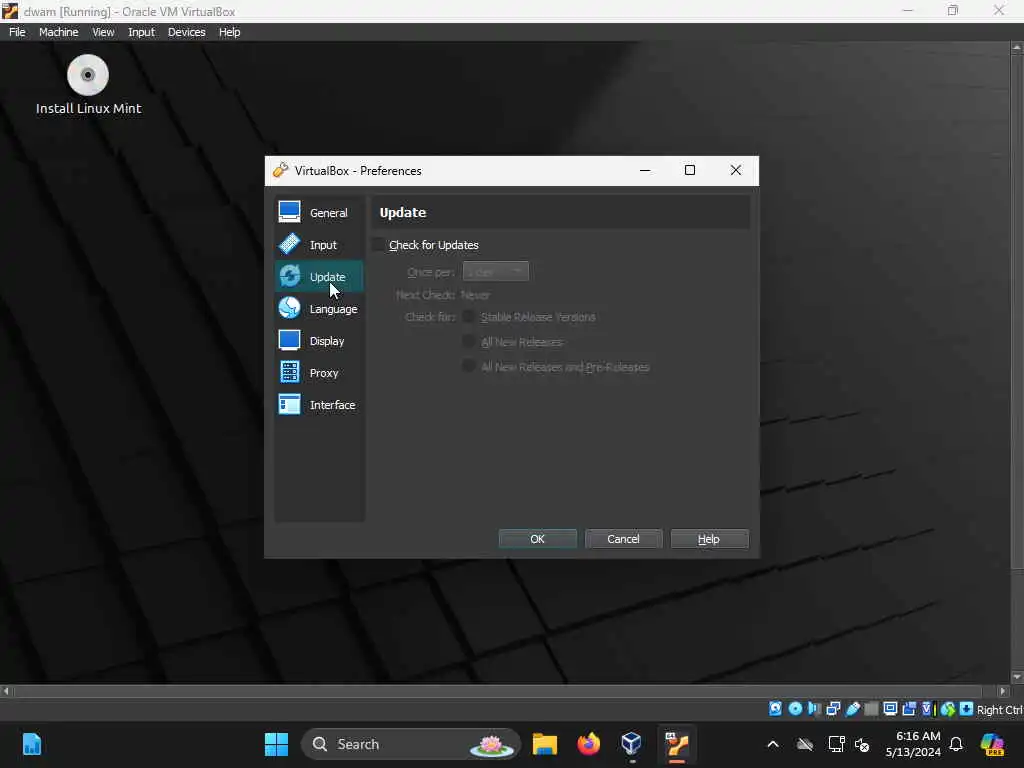Click the network connection tray icon
The image size is (1024, 768).
[836, 744]
